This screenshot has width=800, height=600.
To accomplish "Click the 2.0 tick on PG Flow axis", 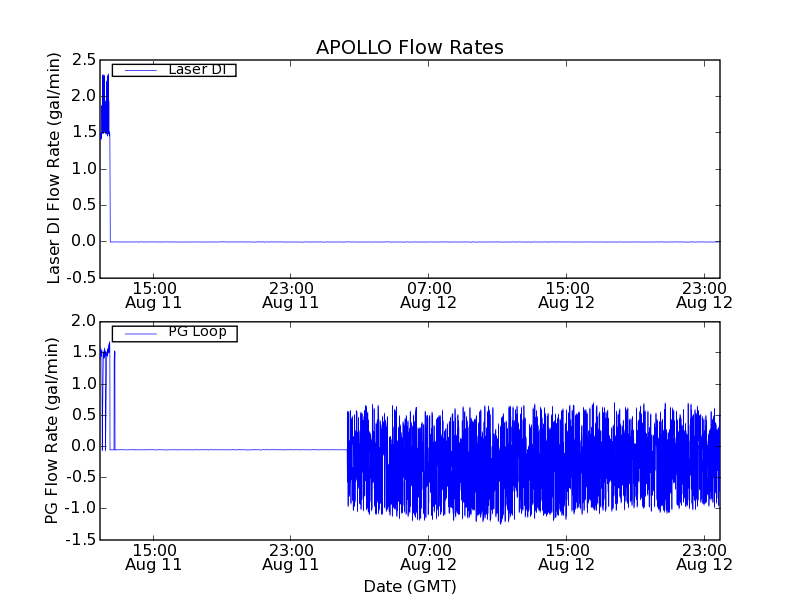I will coord(84,321).
